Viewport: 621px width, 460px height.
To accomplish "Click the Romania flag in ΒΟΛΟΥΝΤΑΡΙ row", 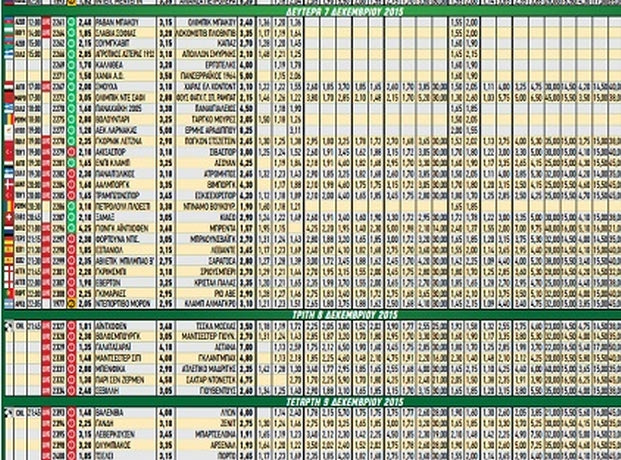I will (8, 119).
